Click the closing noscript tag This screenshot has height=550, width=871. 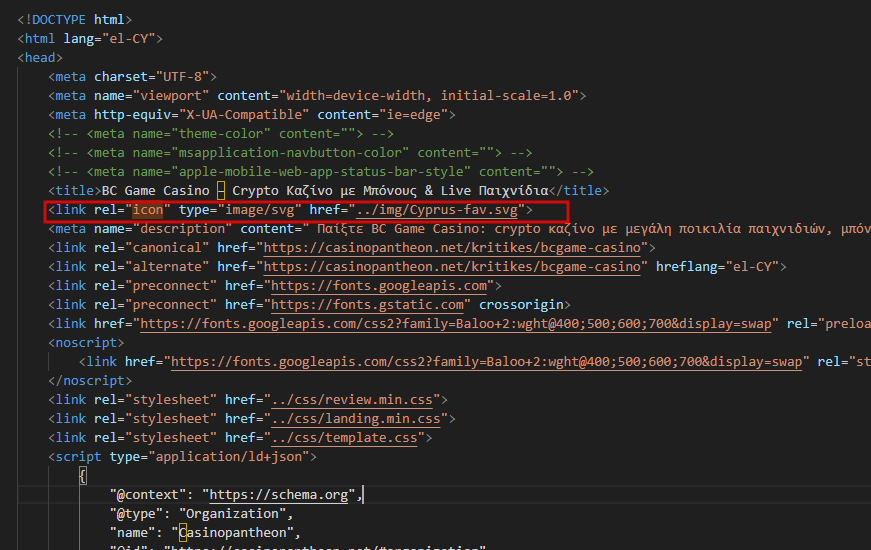click(90, 381)
